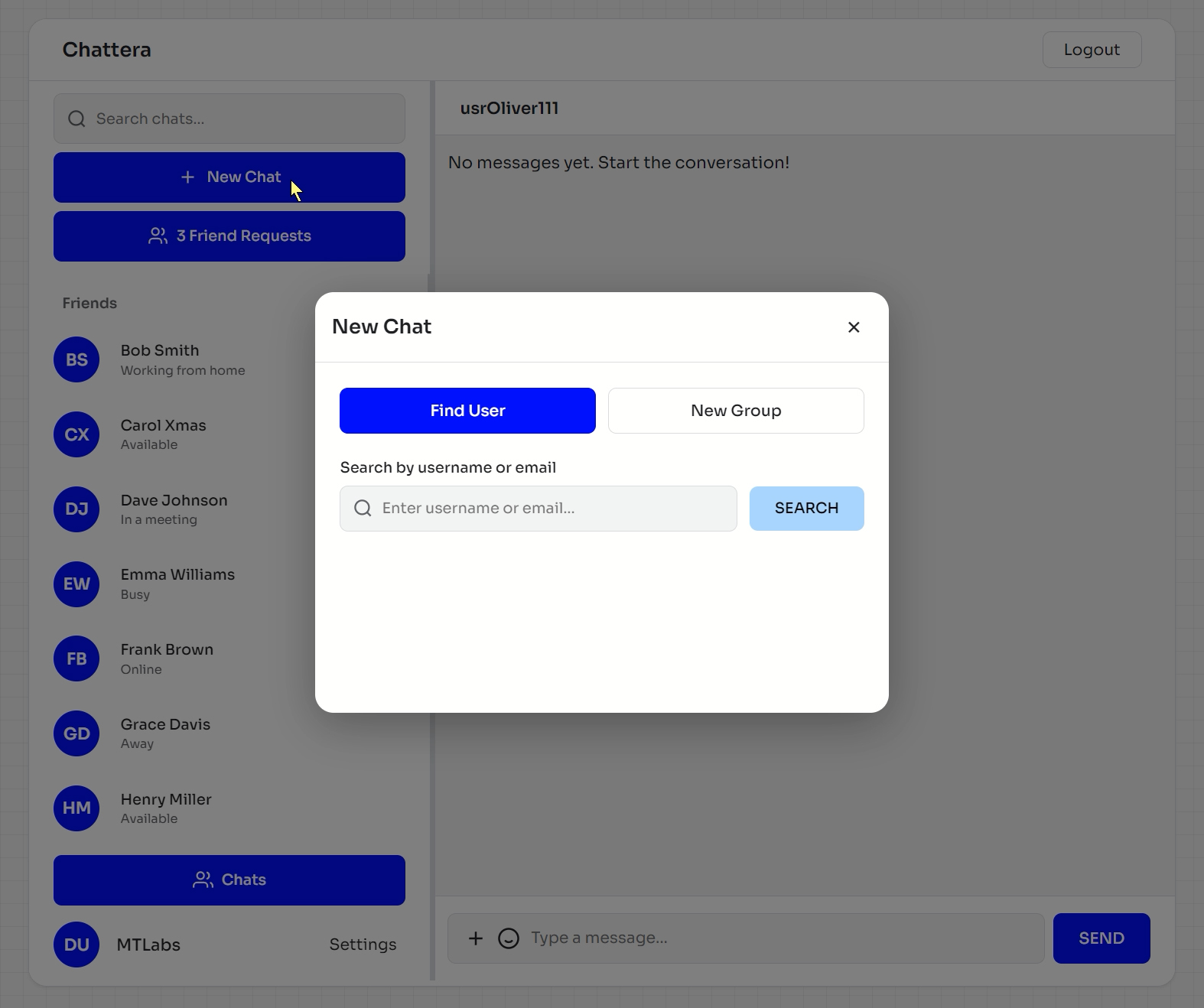1204x1008 pixels.
Task: Close the New Chat dialog
Action: [x=854, y=327]
